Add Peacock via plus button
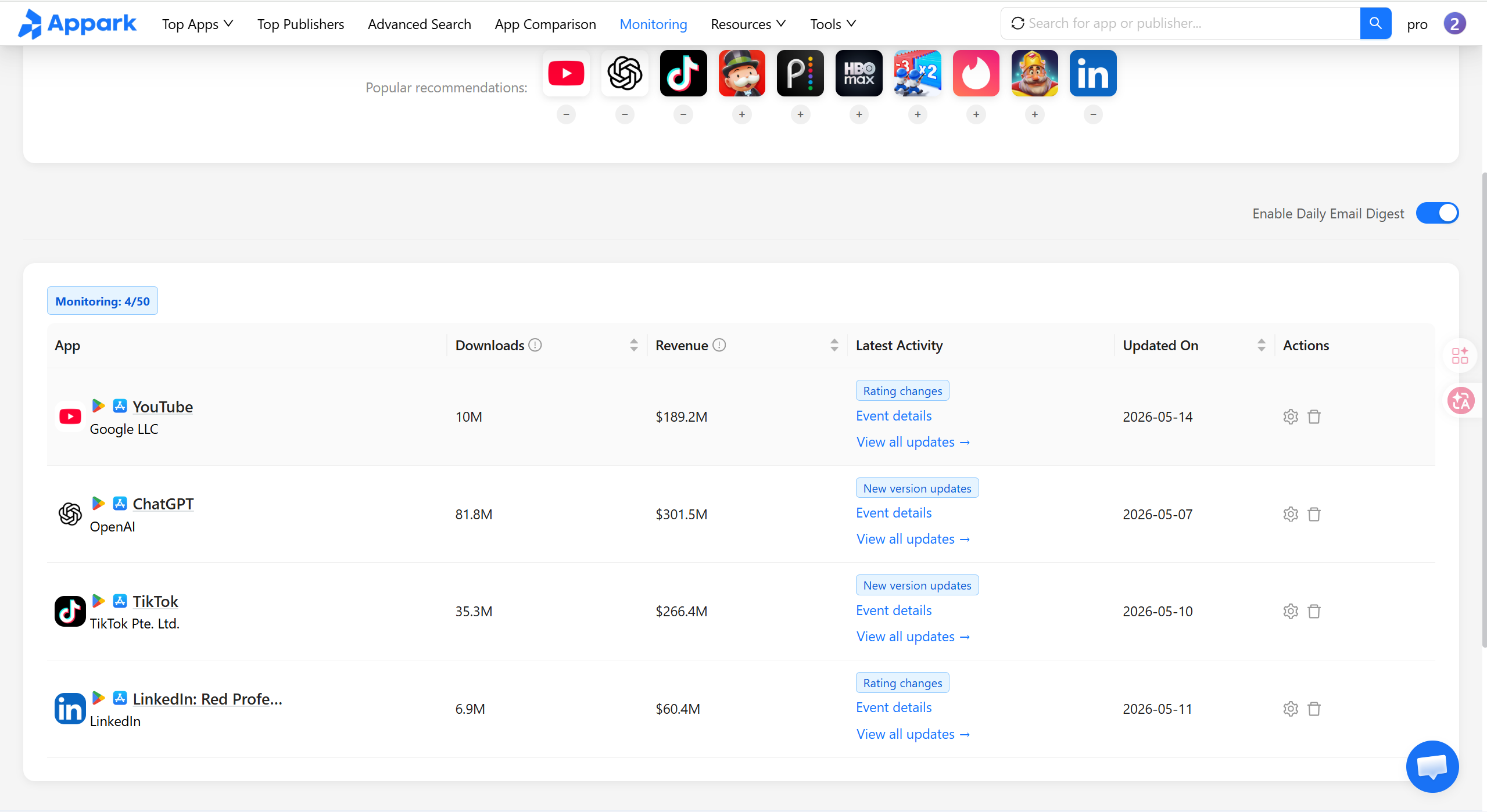Image resolution: width=1487 pixels, height=812 pixels. [x=800, y=114]
